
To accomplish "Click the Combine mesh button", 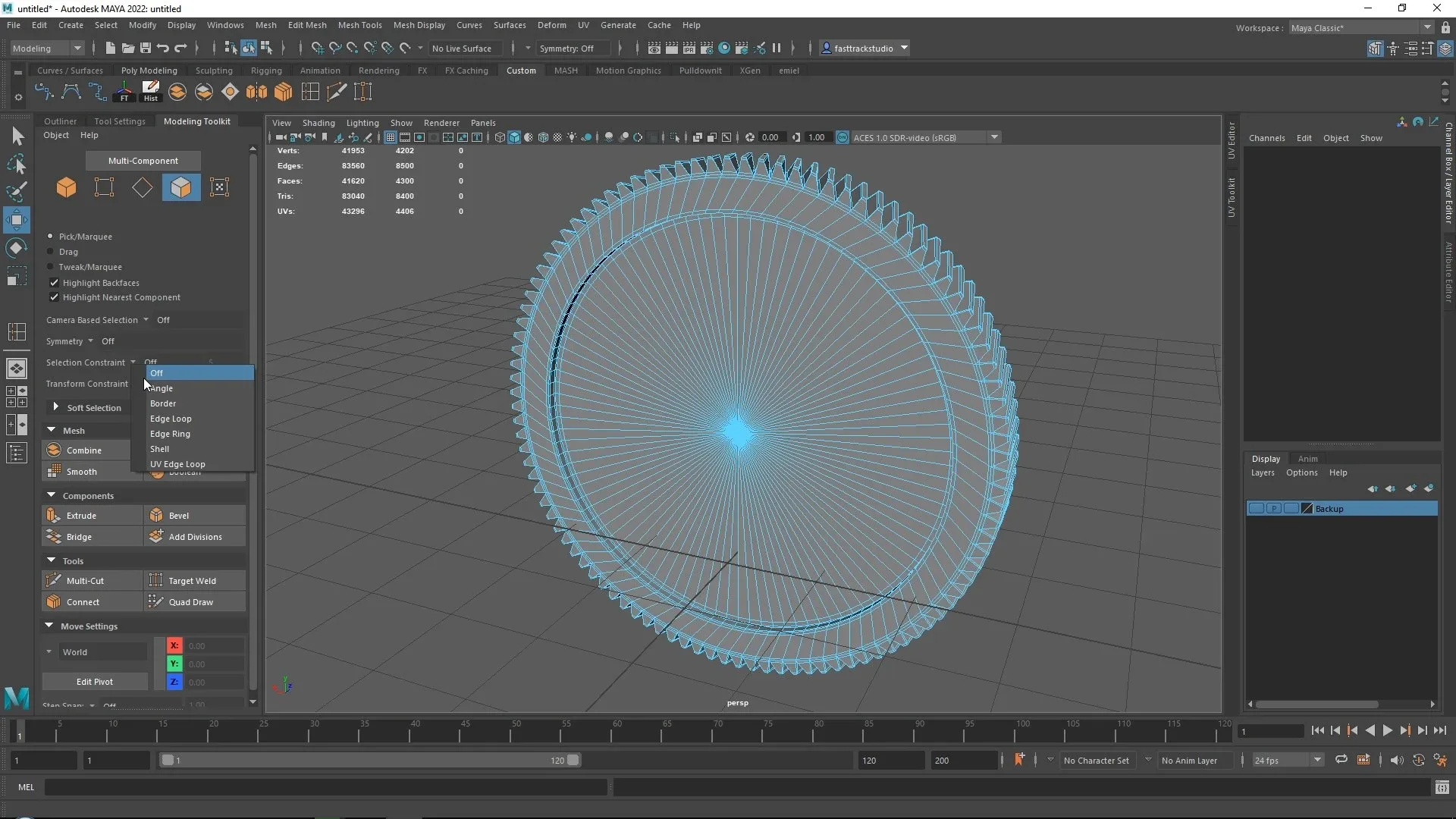I will coord(84,450).
